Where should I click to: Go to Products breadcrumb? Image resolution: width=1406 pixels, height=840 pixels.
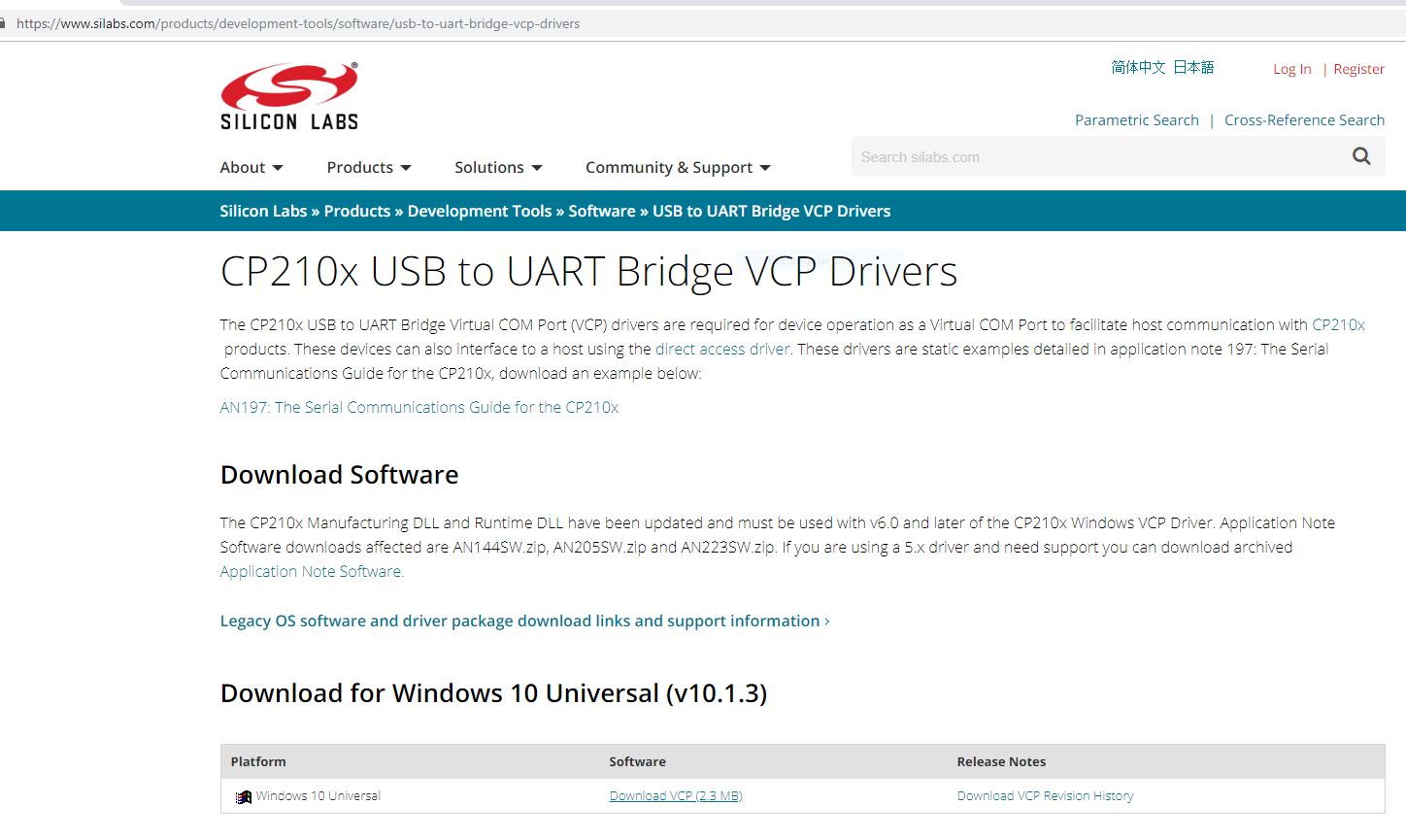click(x=357, y=211)
